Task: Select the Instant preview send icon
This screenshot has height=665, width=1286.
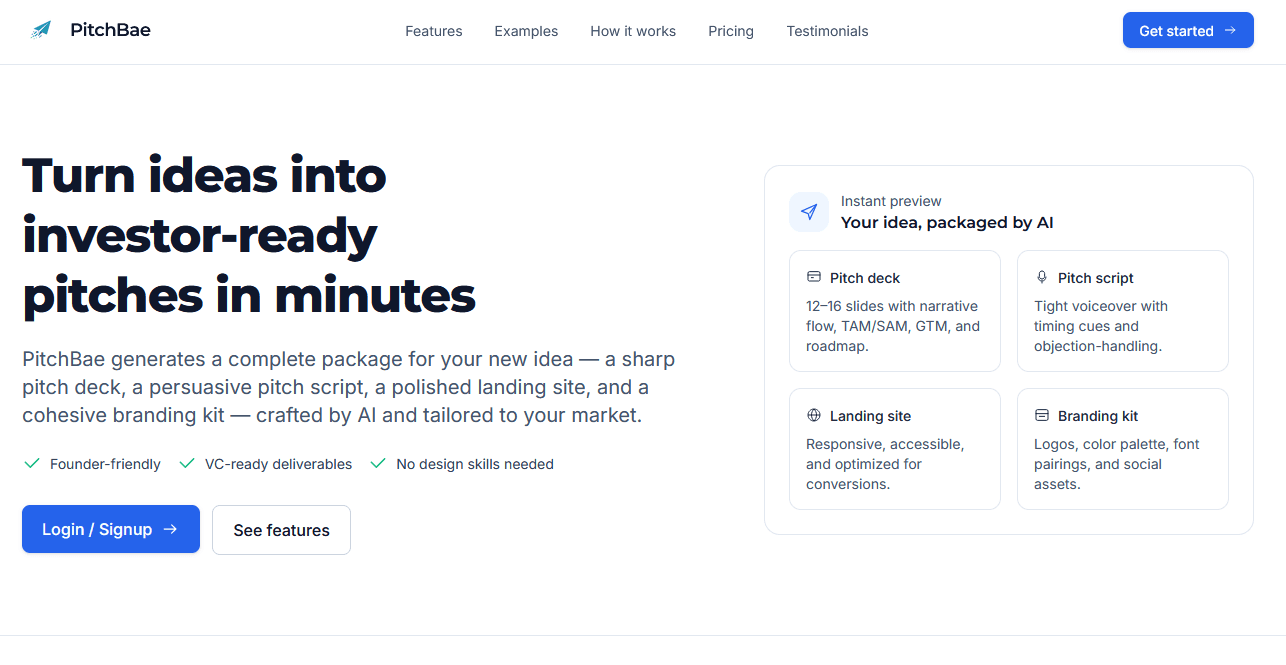Action: point(809,212)
